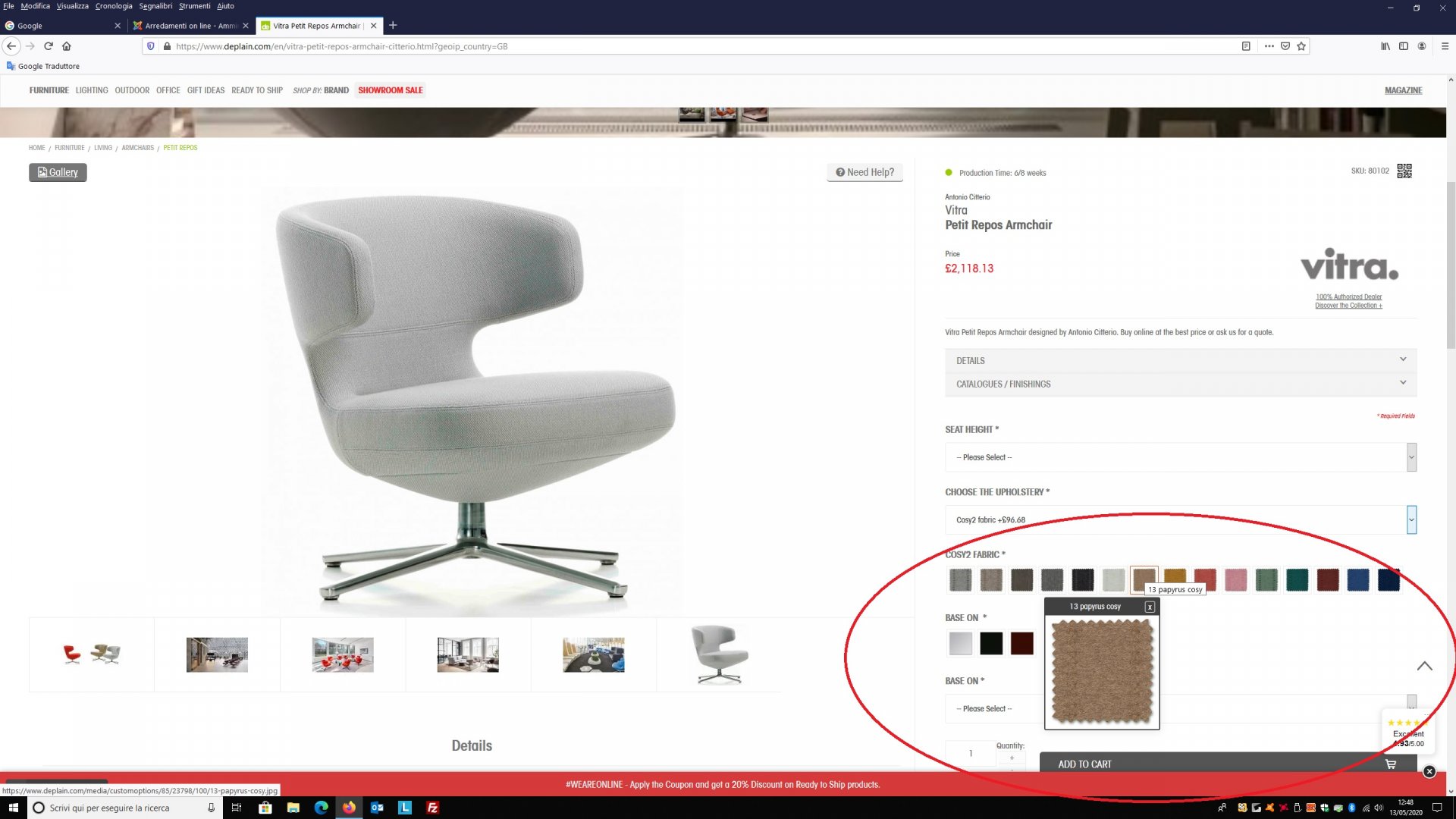Open Firefox from the taskbar
Screen dimensions: 1456x819
tap(349, 808)
